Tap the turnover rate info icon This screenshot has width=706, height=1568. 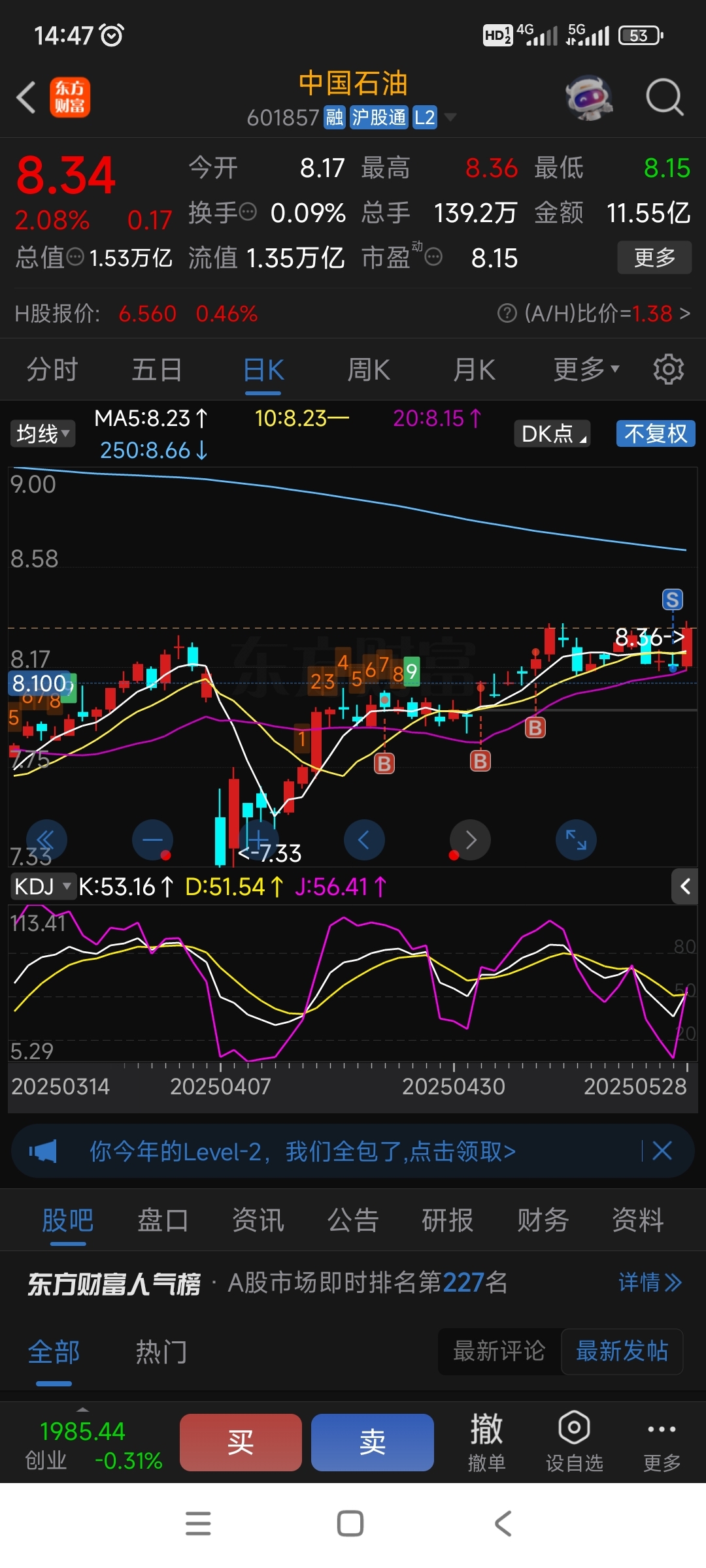pos(248,212)
